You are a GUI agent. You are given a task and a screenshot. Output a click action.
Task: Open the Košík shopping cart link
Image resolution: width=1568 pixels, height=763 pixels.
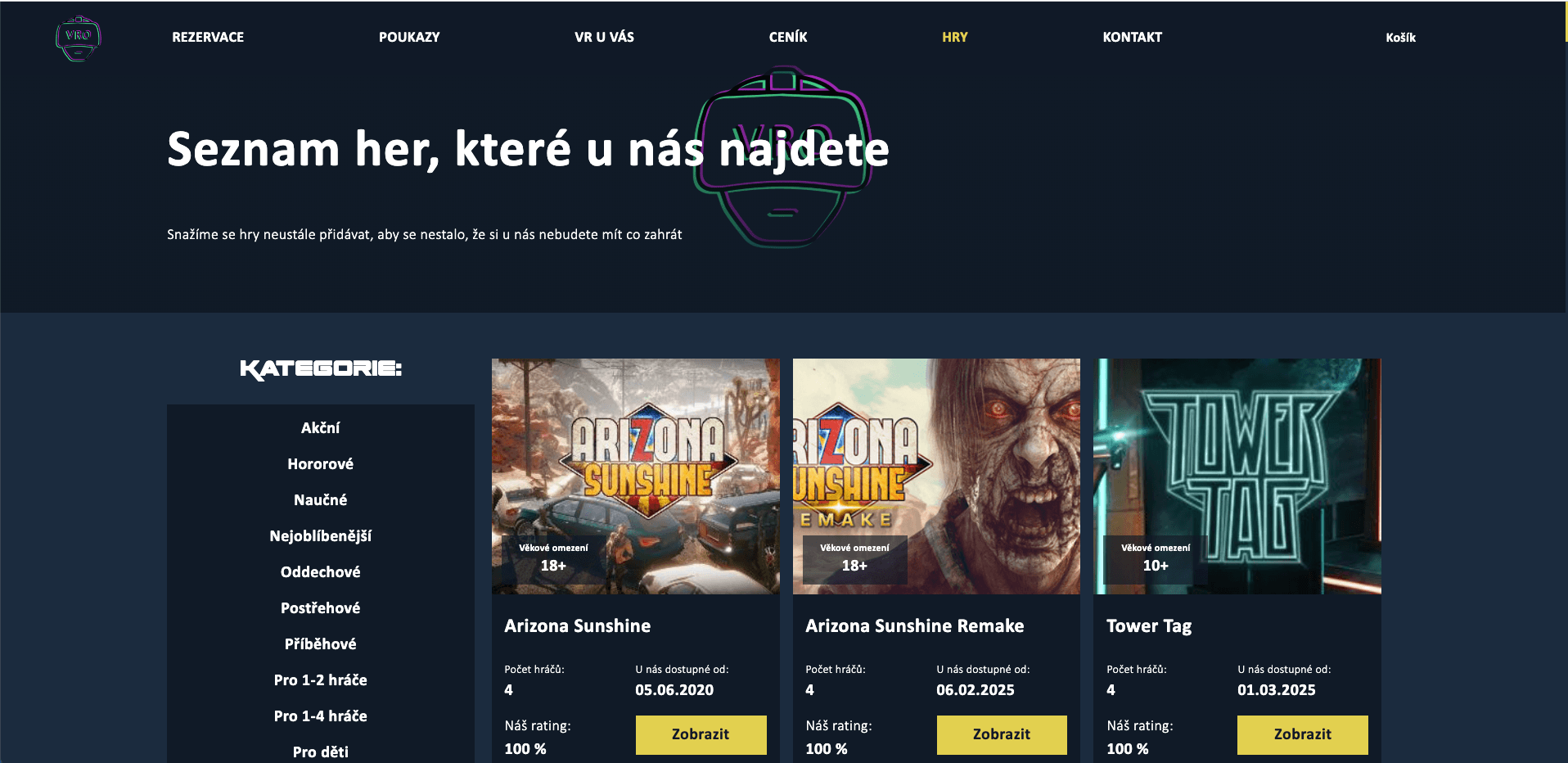(x=1400, y=38)
